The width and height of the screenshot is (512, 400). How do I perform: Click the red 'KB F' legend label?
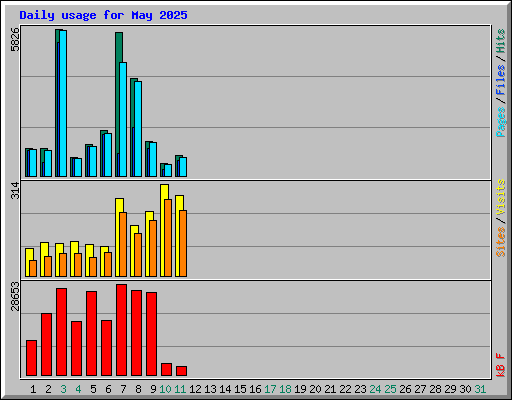click(x=501, y=365)
